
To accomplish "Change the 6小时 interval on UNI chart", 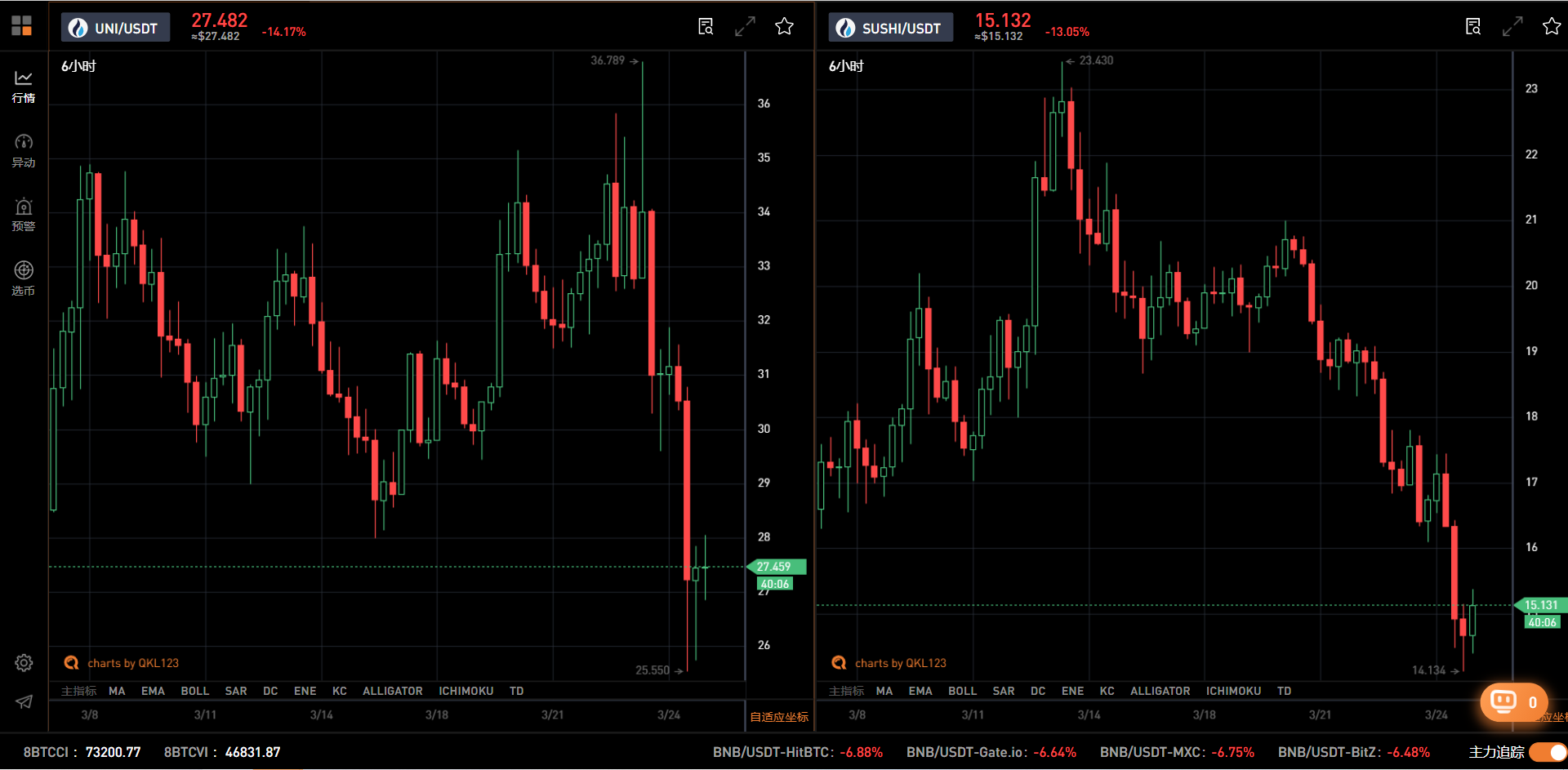I will click(78, 66).
